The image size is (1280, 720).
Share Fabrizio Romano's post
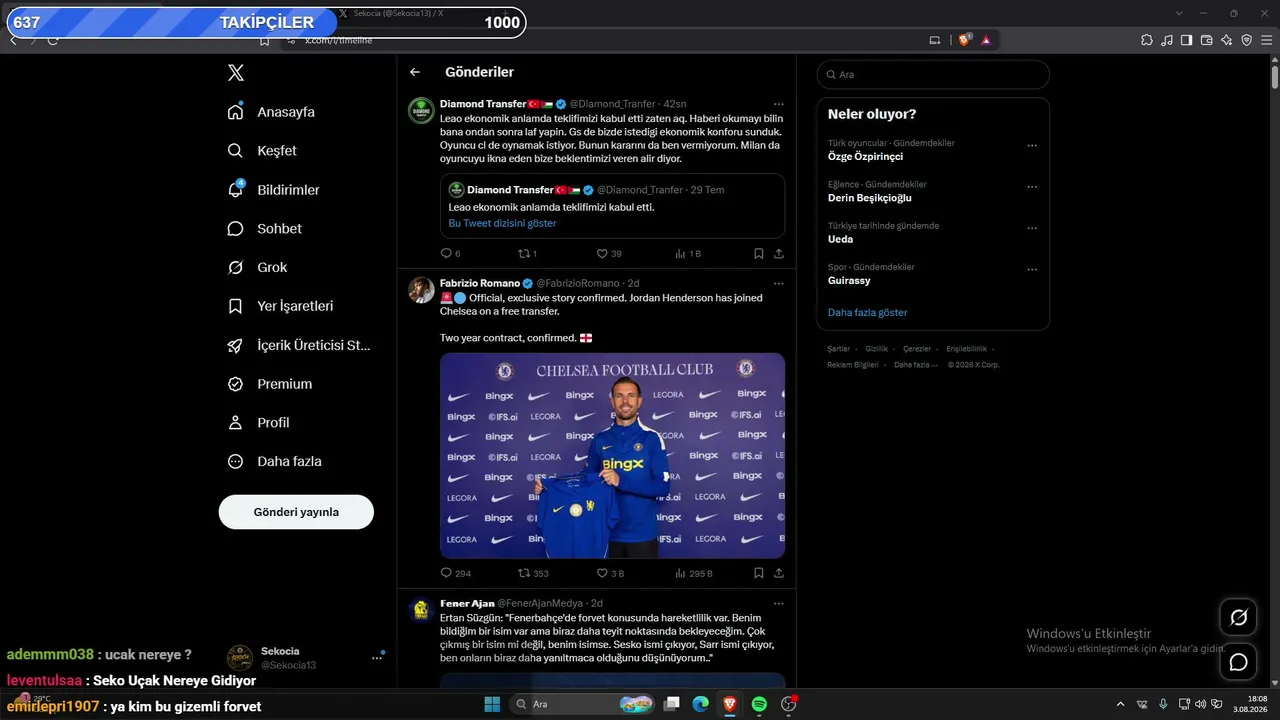pyautogui.click(x=779, y=574)
